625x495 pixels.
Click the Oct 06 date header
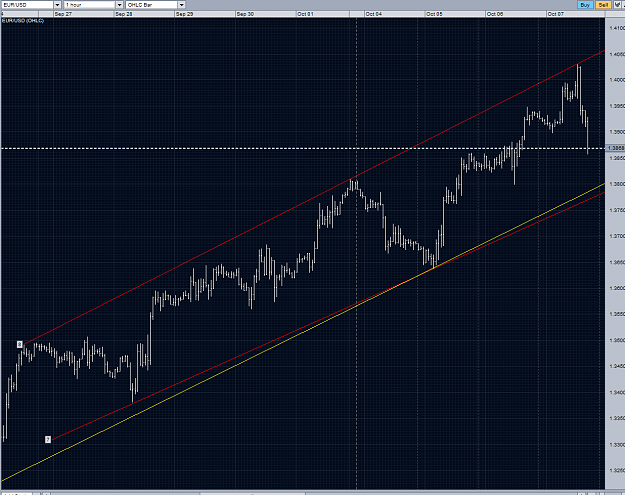(x=515, y=14)
